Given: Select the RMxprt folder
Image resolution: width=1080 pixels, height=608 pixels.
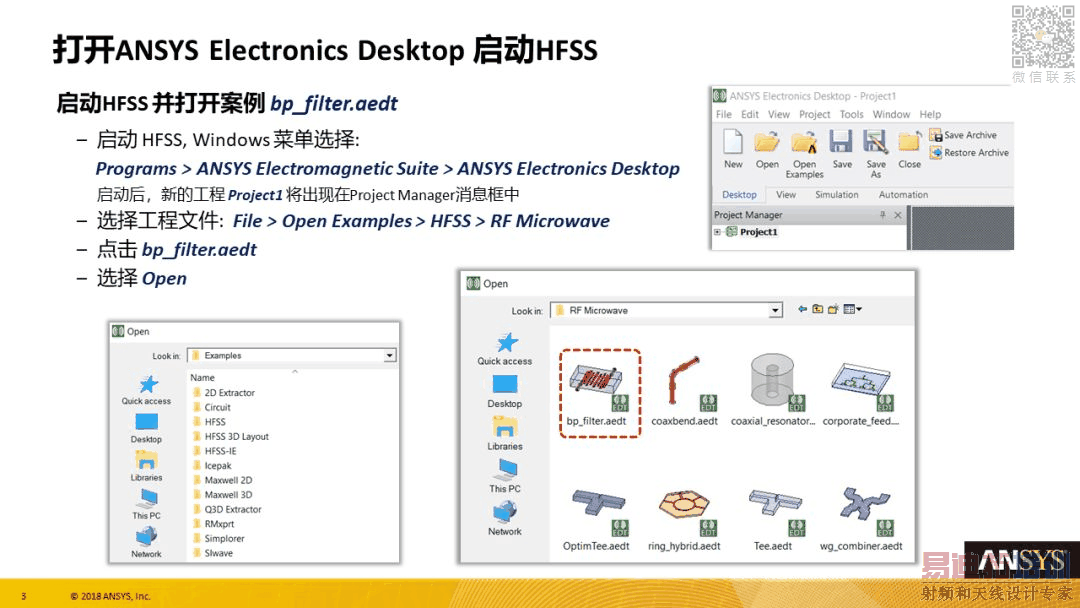Looking at the screenshot, I should tap(214, 524).
